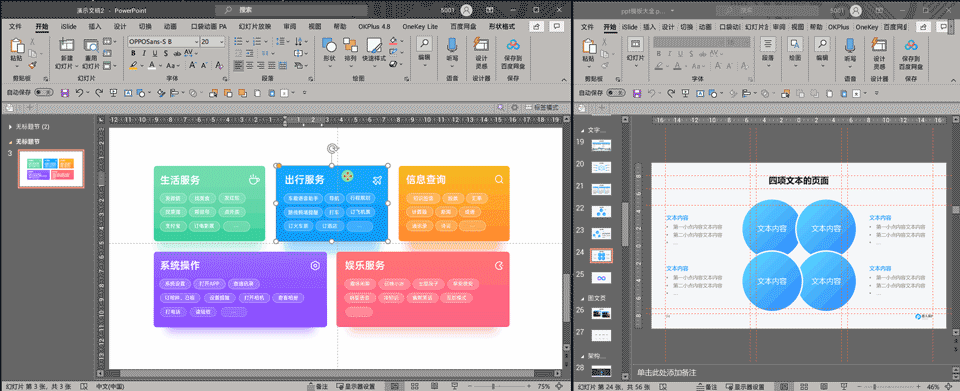
Task: Click Reuse Slides icon in left window
Action: tap(91, 46)
